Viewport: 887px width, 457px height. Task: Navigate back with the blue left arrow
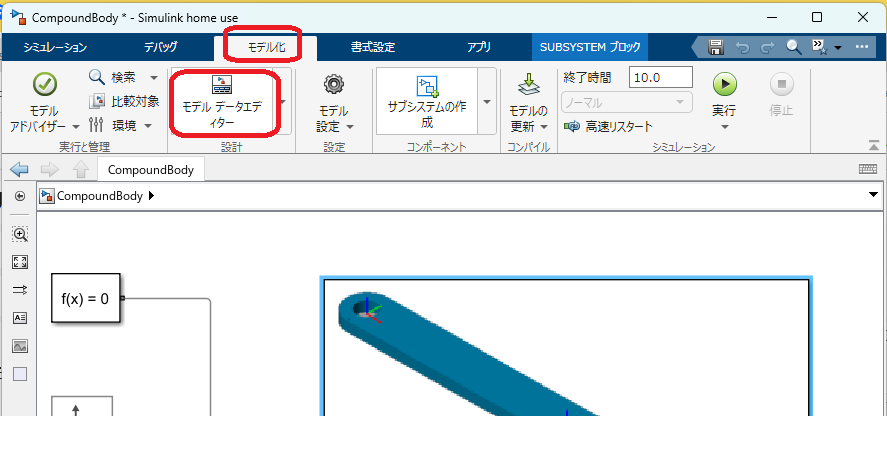point(19,169)
